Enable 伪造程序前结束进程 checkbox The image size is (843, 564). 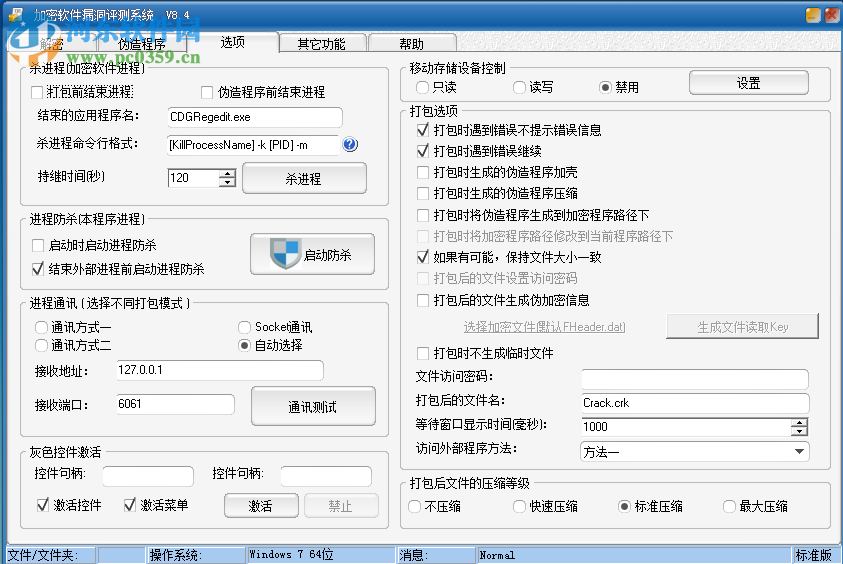[x=207, y=92]
